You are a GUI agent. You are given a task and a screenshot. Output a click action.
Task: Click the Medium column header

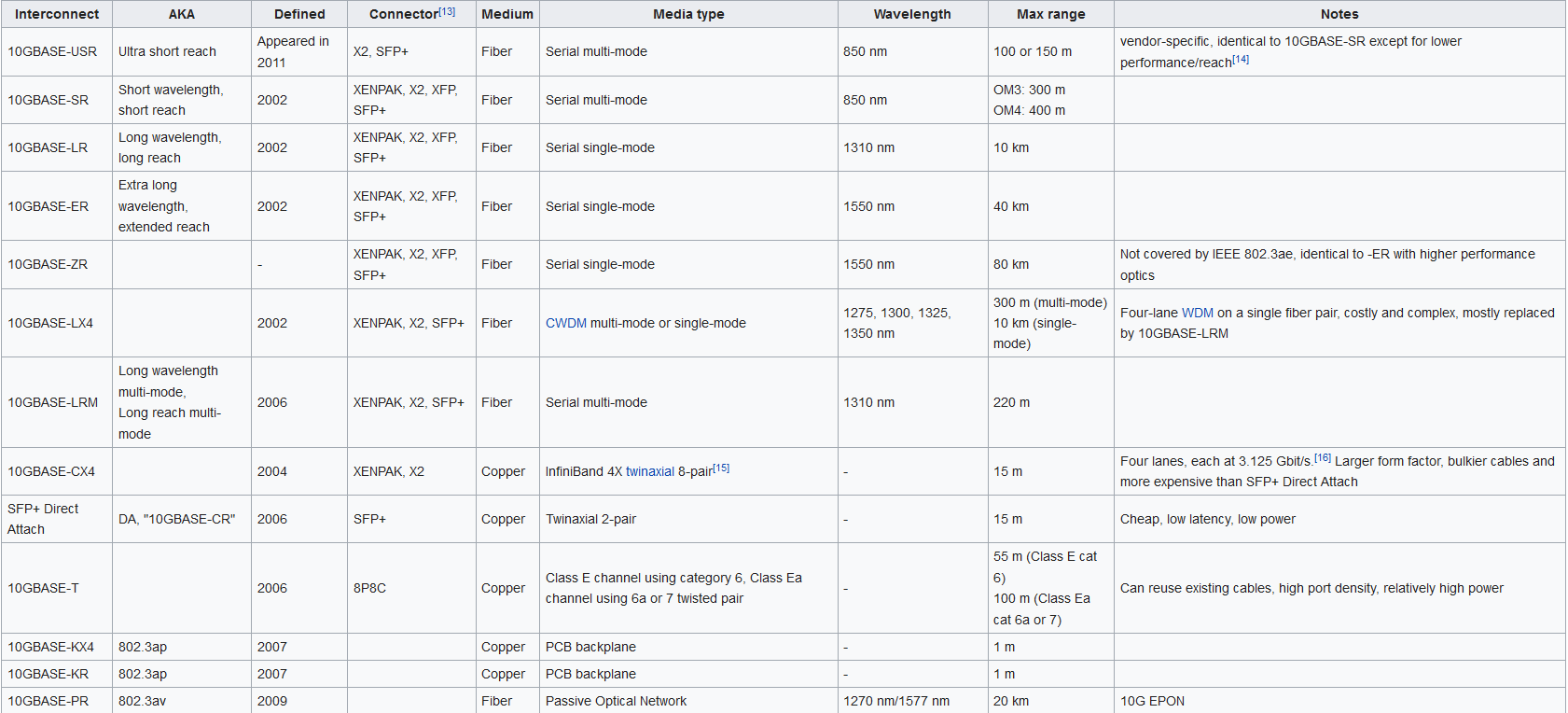[507, 14]
